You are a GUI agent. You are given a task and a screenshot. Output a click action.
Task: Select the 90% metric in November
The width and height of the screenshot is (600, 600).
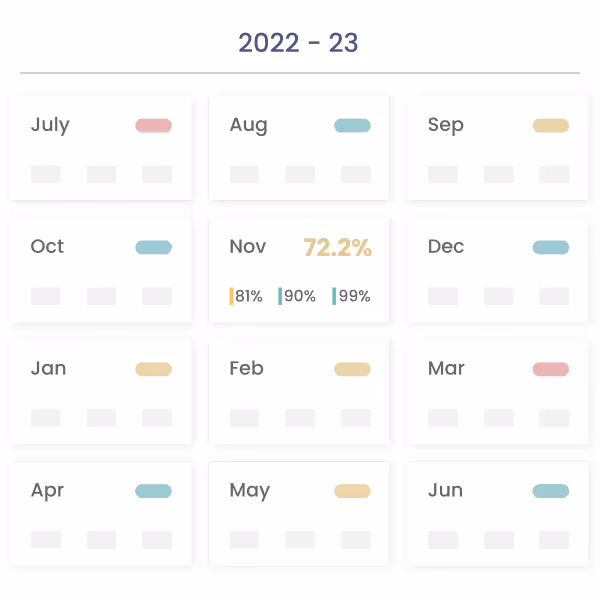click(298, 296)
